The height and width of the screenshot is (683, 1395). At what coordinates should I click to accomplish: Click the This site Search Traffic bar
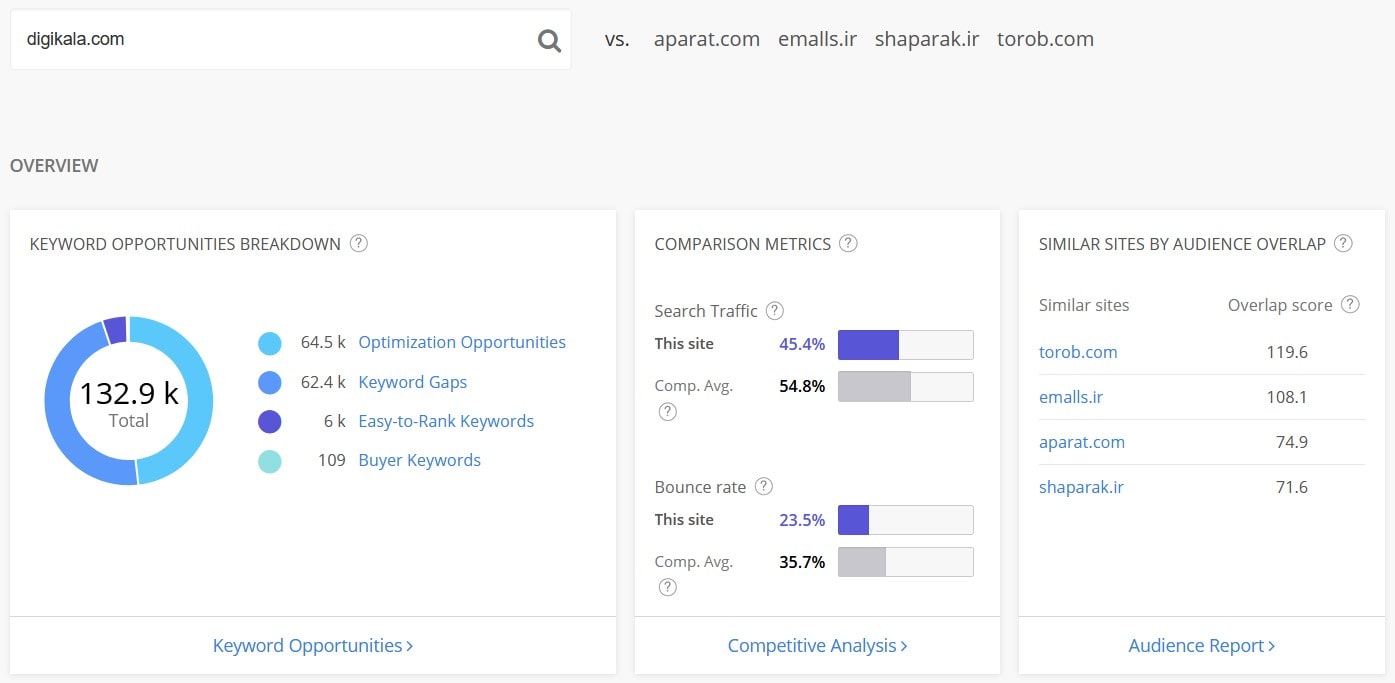tap(905, 344)
